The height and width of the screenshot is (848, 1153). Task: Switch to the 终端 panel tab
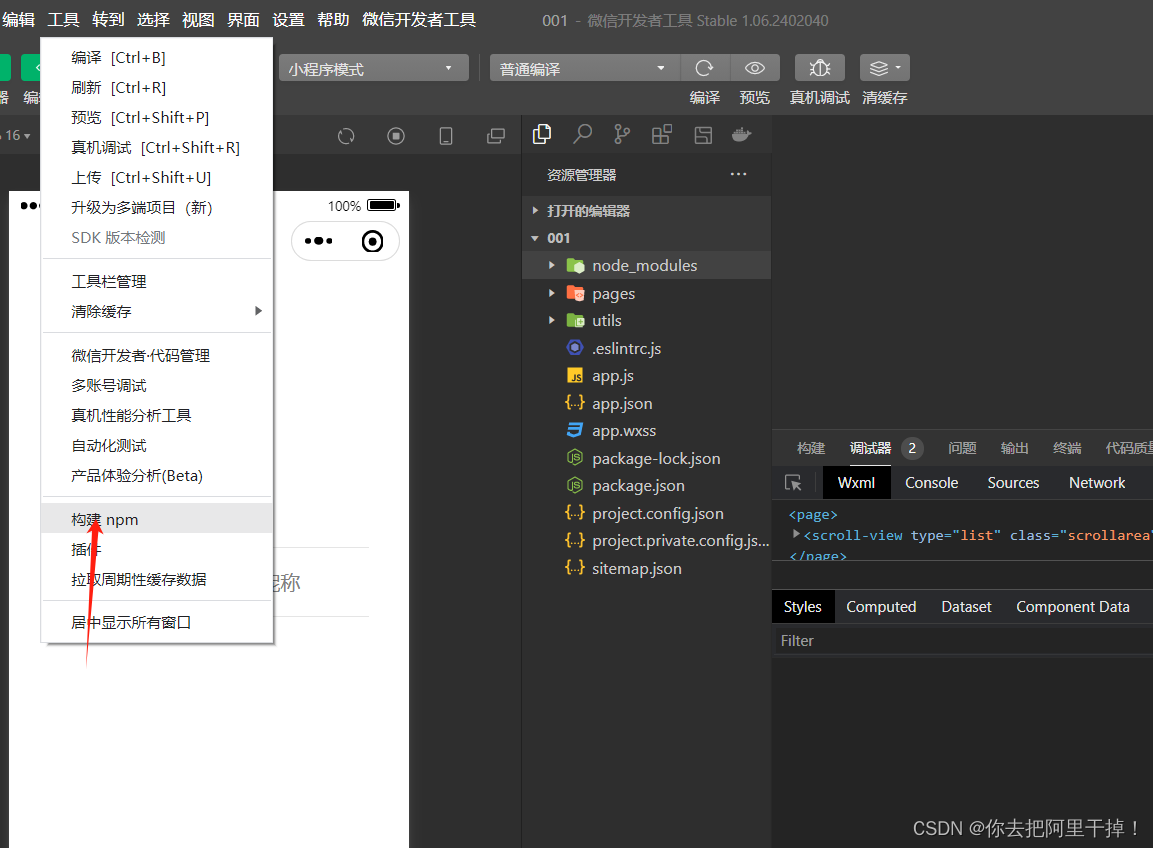pyautogui.click(x=1067, y=448)
